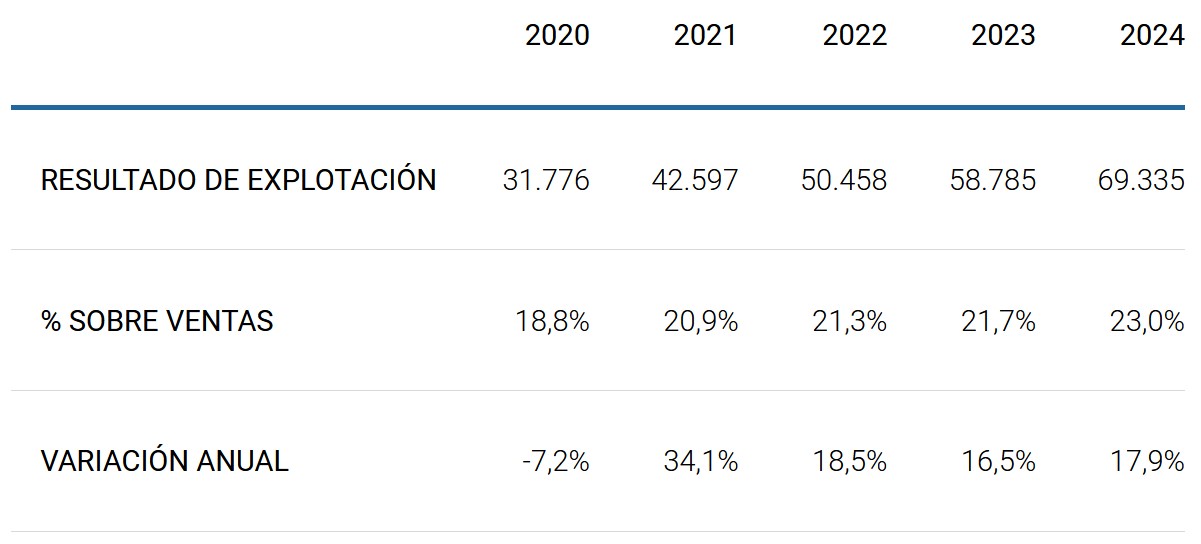Click the 31.776 value cell

tap(546, 180)
